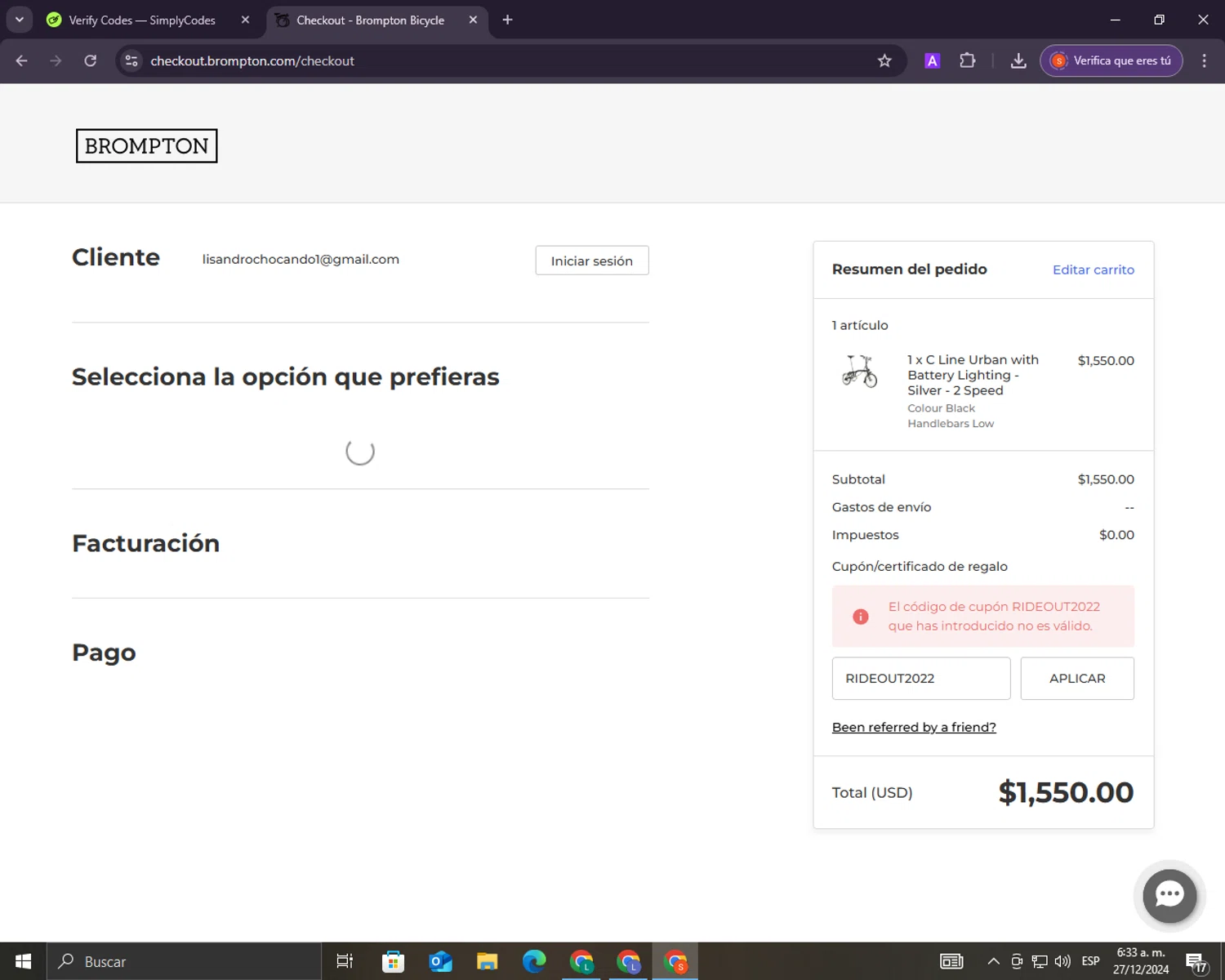Click the coupon error info icon

861,617
